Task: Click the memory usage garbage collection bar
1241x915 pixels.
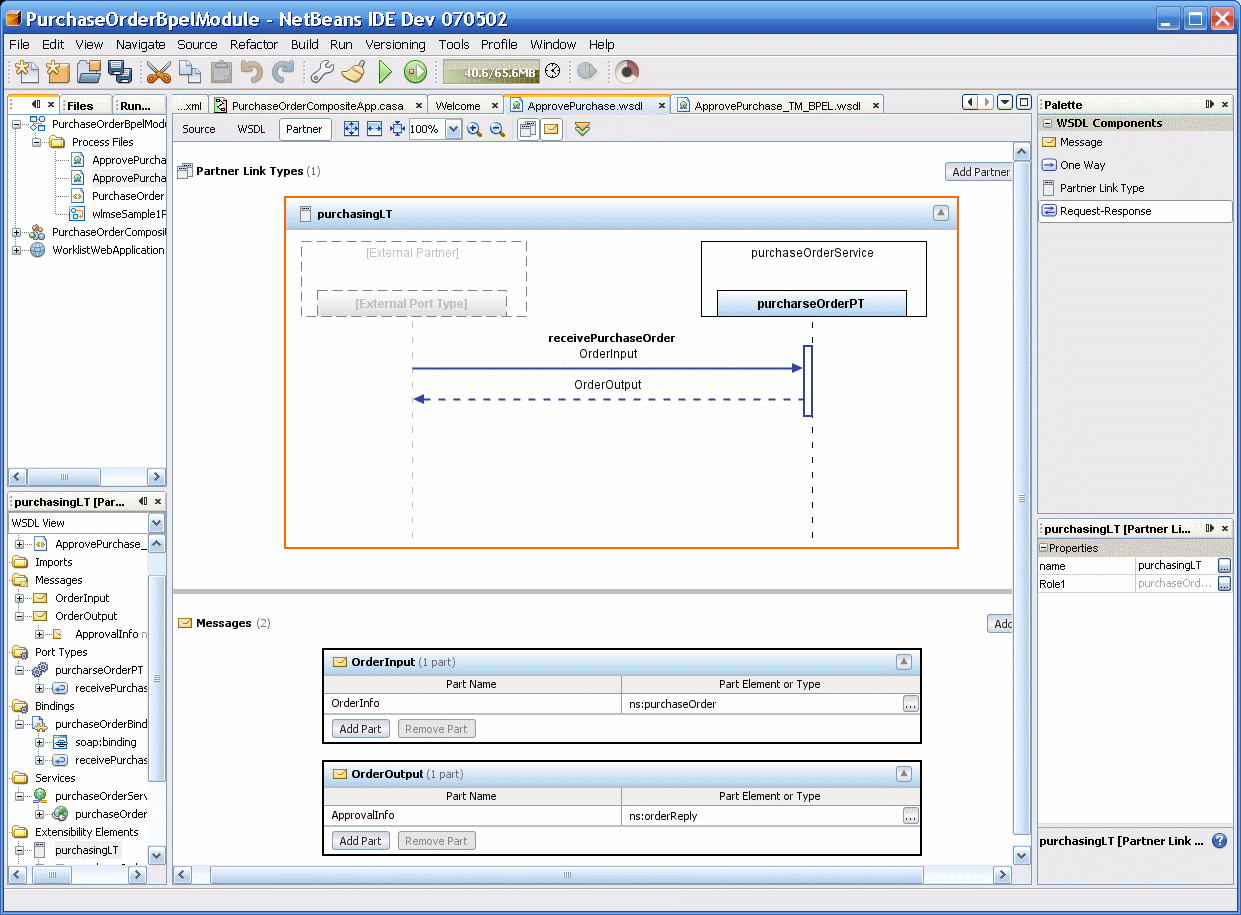Action: click(490, 72)
